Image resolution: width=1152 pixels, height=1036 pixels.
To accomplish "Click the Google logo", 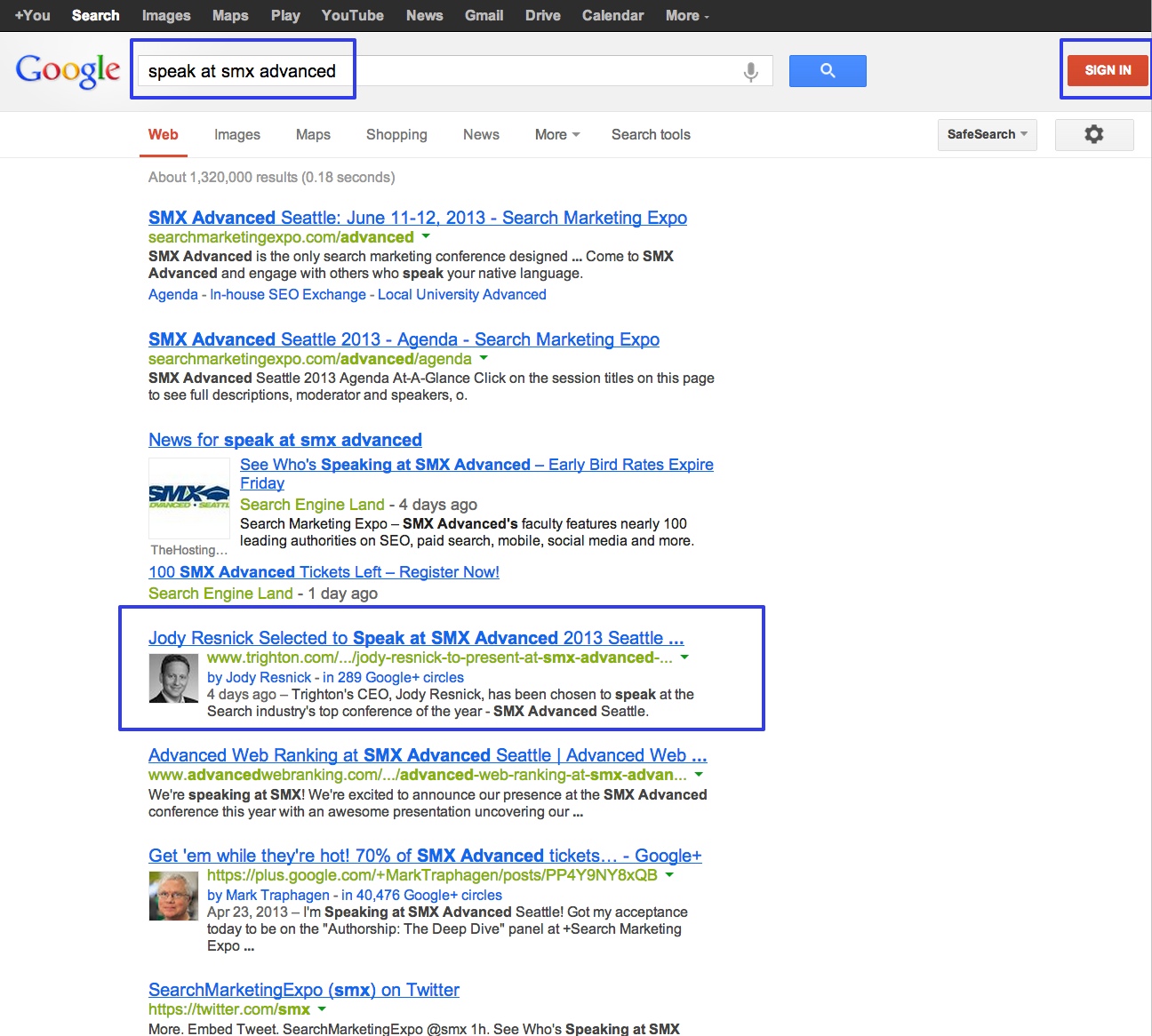I will pyautogui.click(x=68, y=71).
